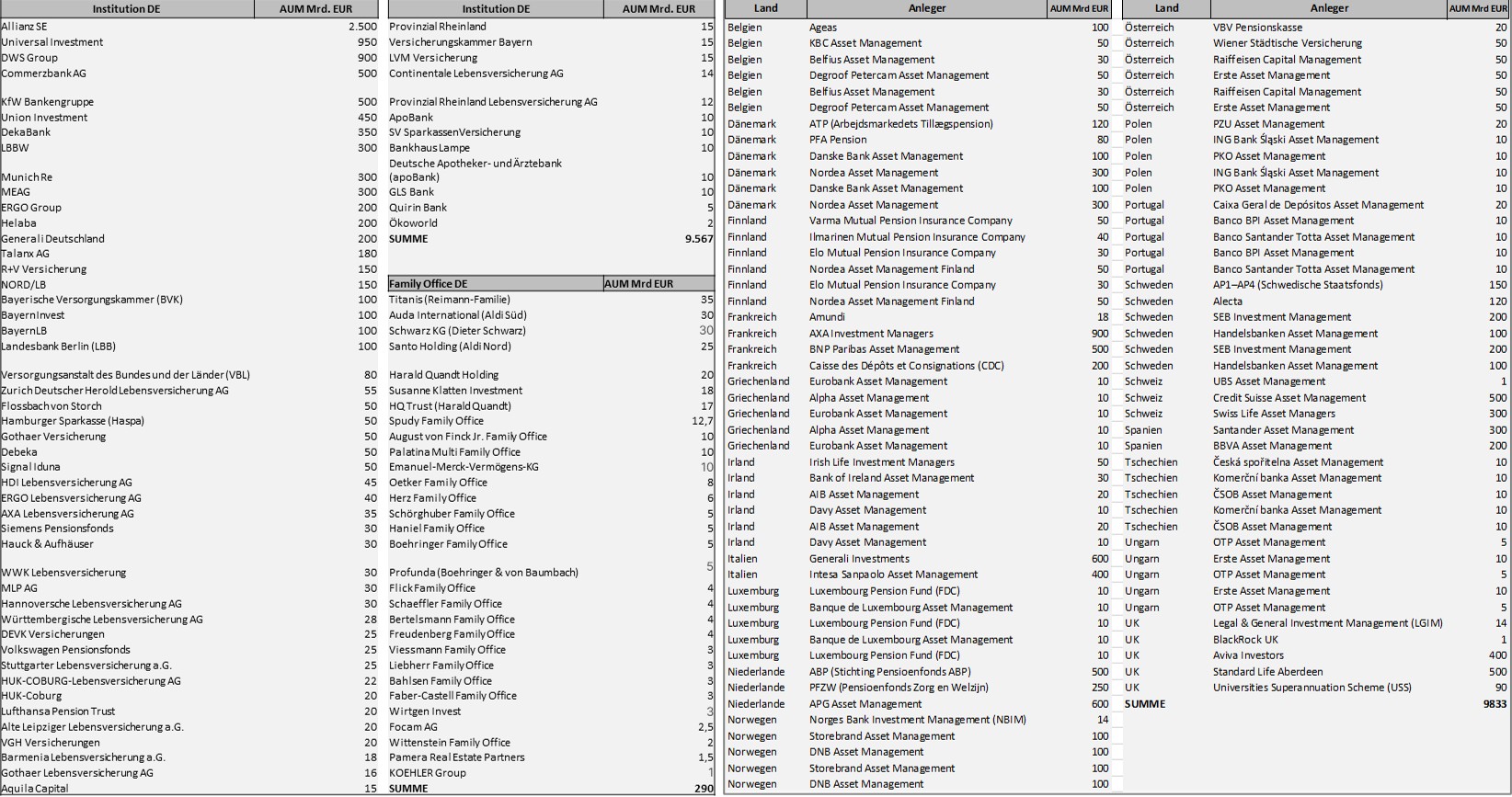Select the Generali Deutschland entry
The width and height of the screenshot is (1512, 797).
(53, 239)
